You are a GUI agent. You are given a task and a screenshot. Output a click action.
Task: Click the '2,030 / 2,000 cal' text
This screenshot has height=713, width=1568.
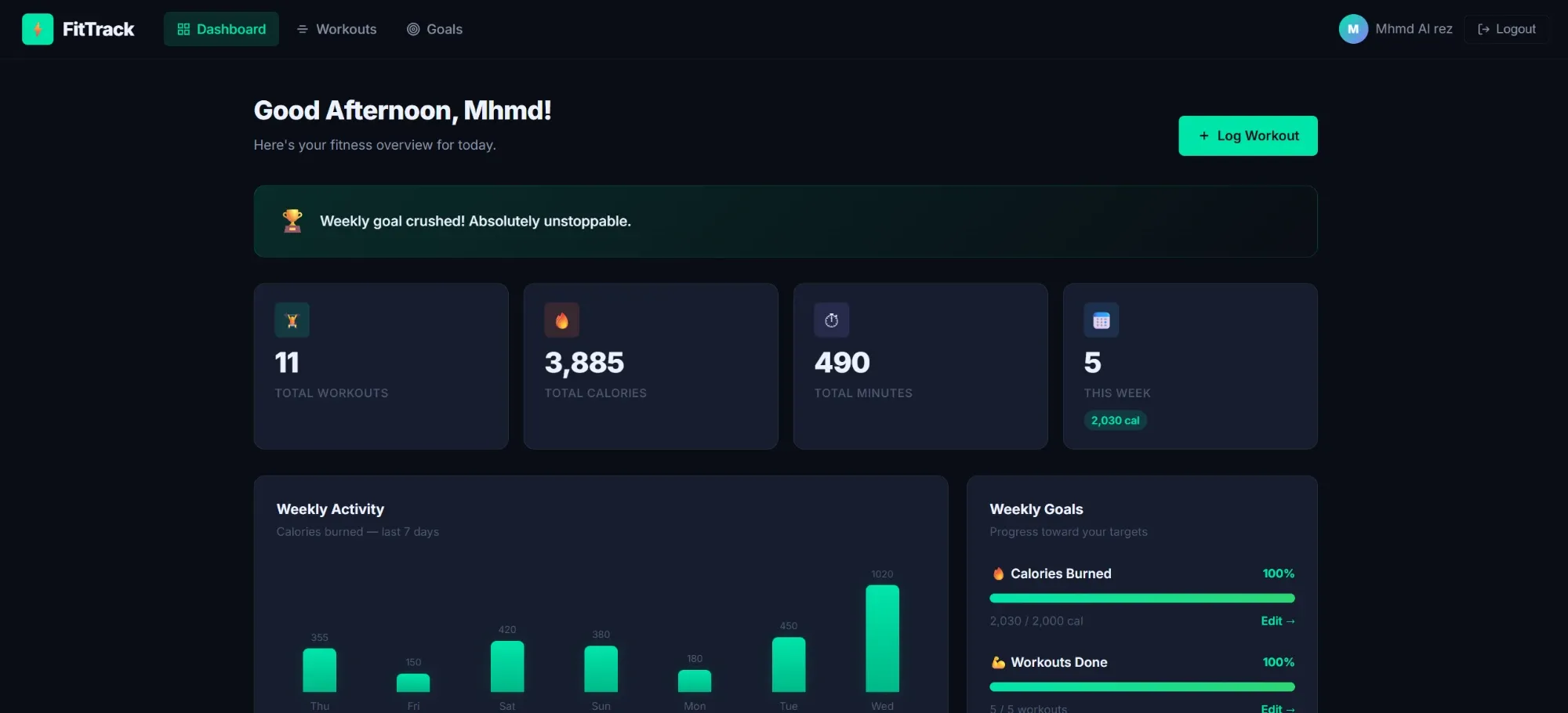(1036, 621)
